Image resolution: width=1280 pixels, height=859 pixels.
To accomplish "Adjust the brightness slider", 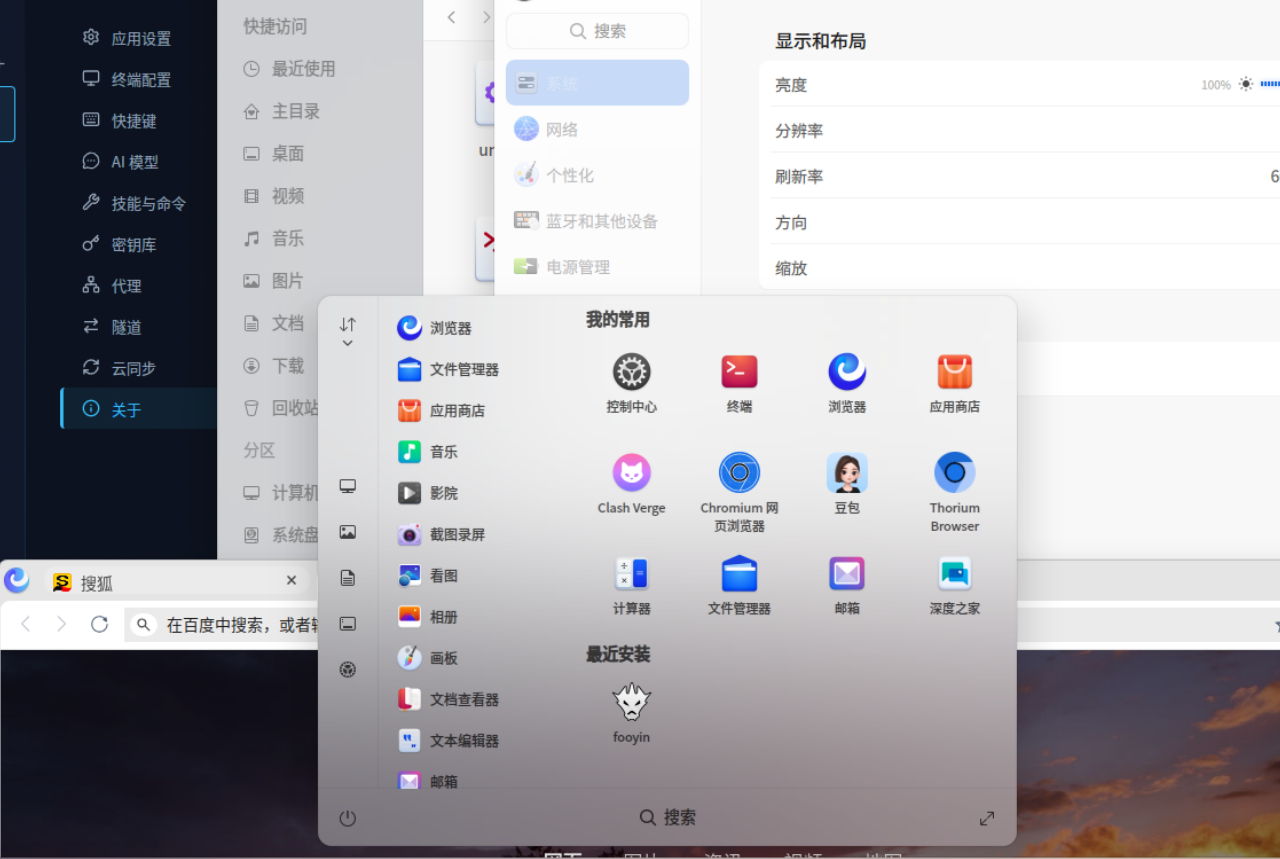I will (x=1269, y=85).
